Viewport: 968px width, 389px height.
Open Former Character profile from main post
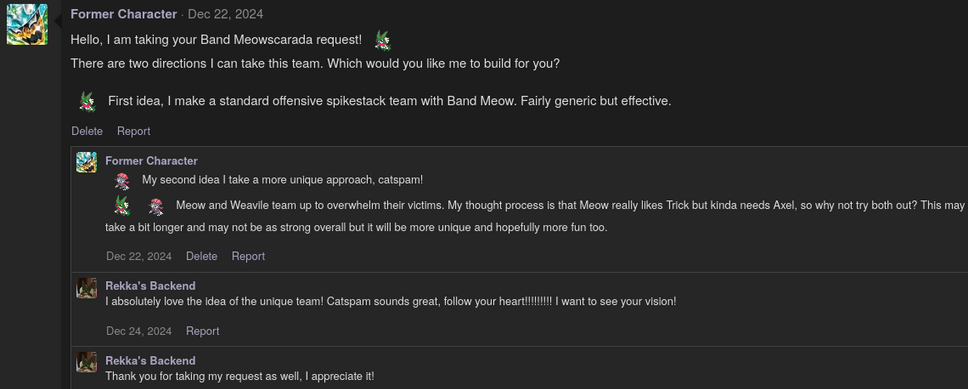pos(123,14)
